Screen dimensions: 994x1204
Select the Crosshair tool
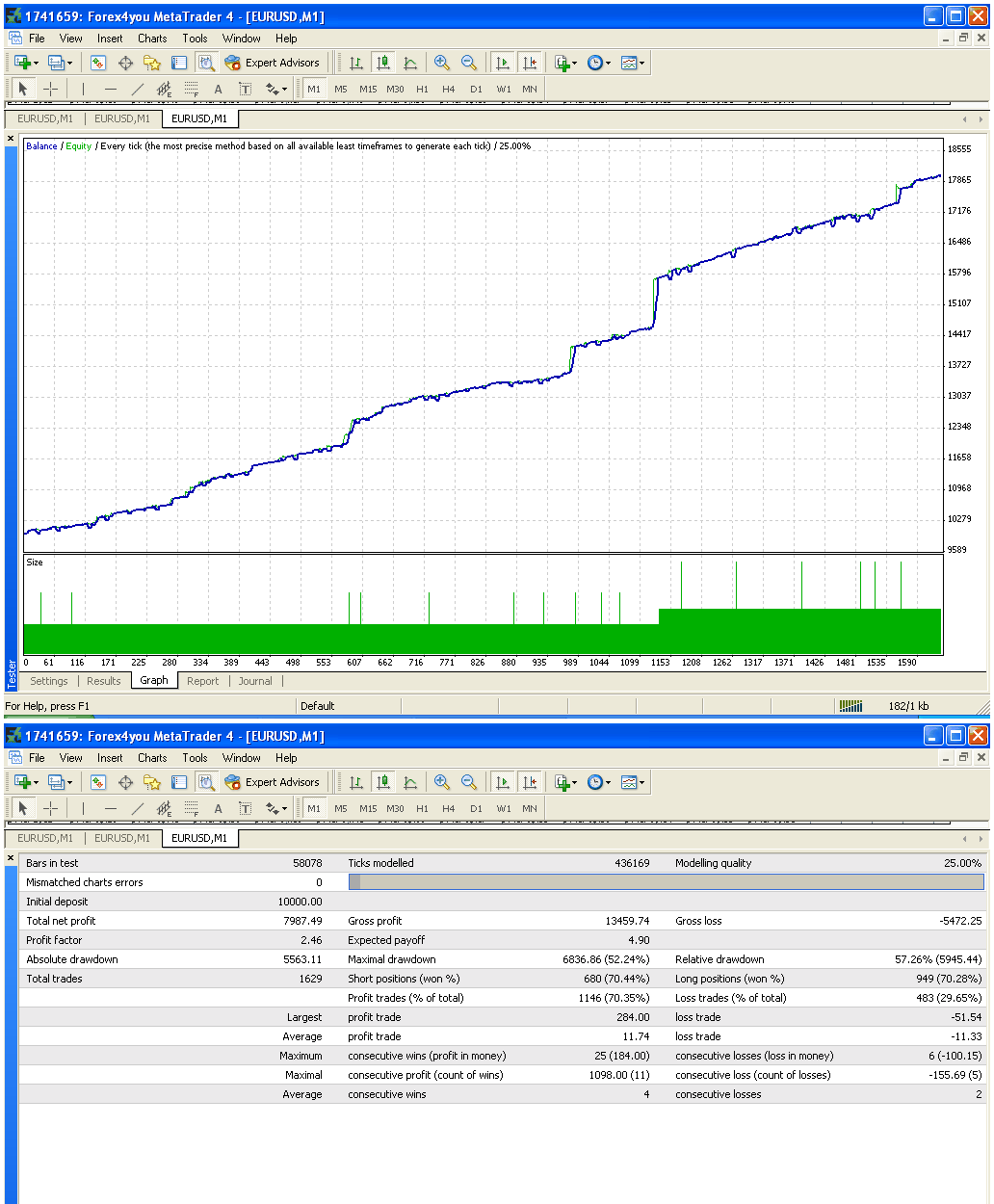tap(50, 88)
